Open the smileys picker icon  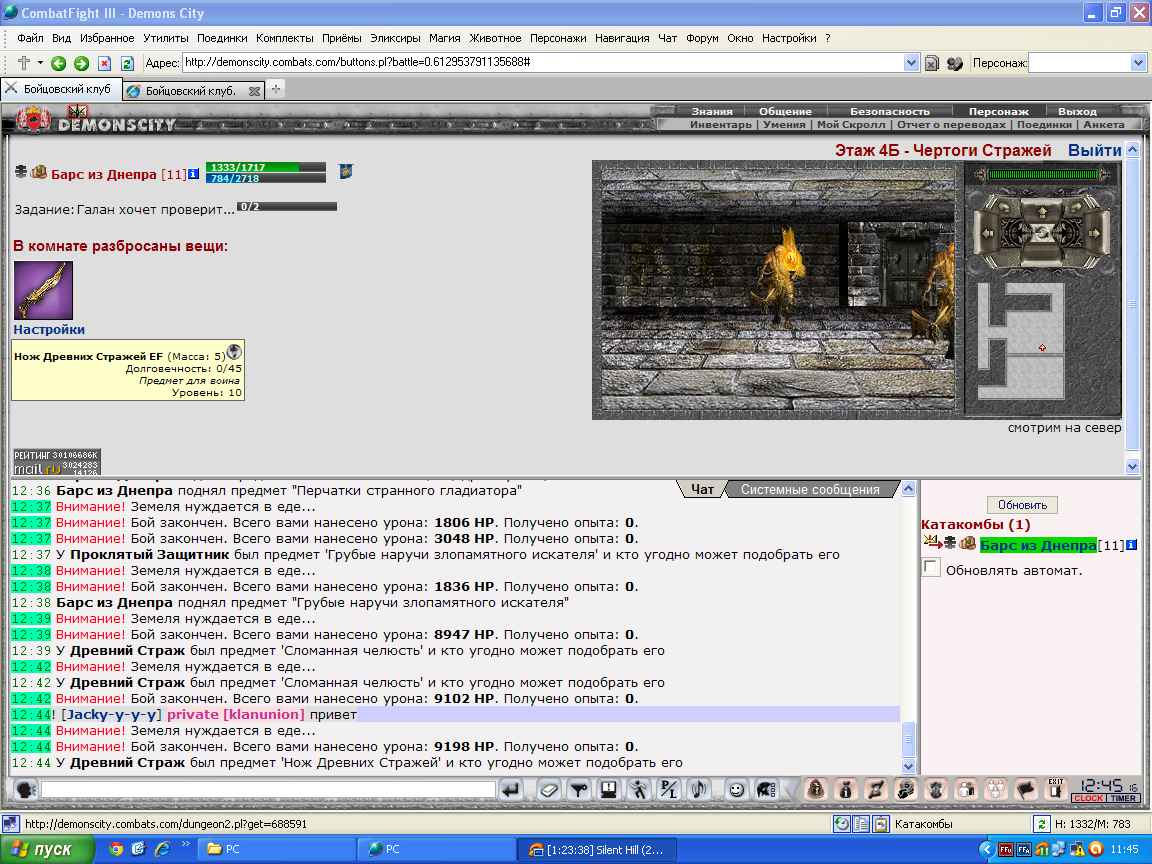[x=735, y=790]
